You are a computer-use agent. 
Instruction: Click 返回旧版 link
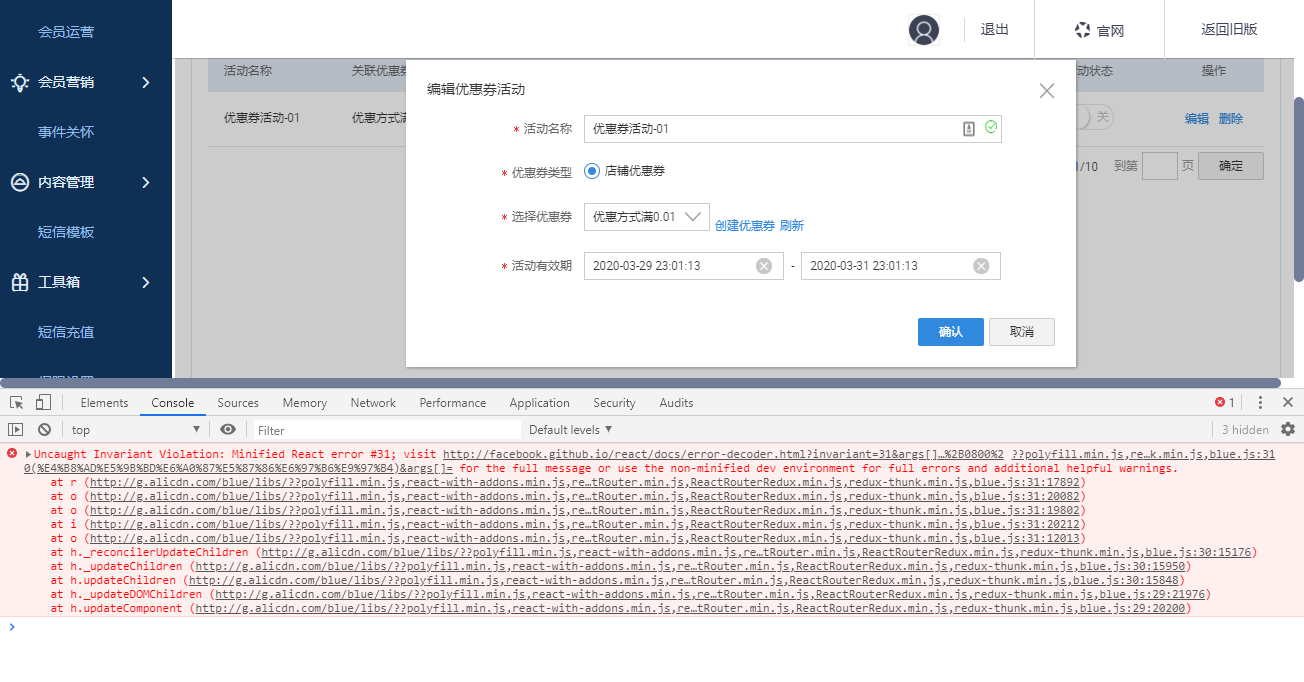click(1229, 30)
